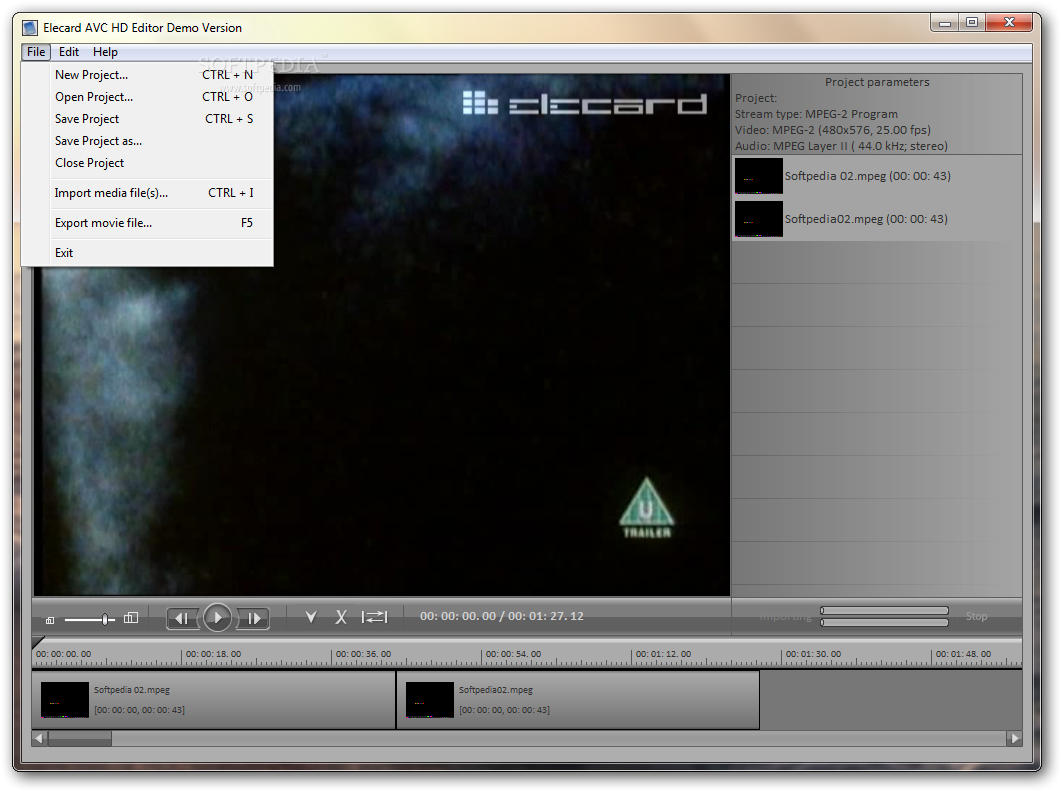
Task: Click timeline ruler at 00: 01: 12. 00
Action: pyautogui.click(x=663, y=654)
